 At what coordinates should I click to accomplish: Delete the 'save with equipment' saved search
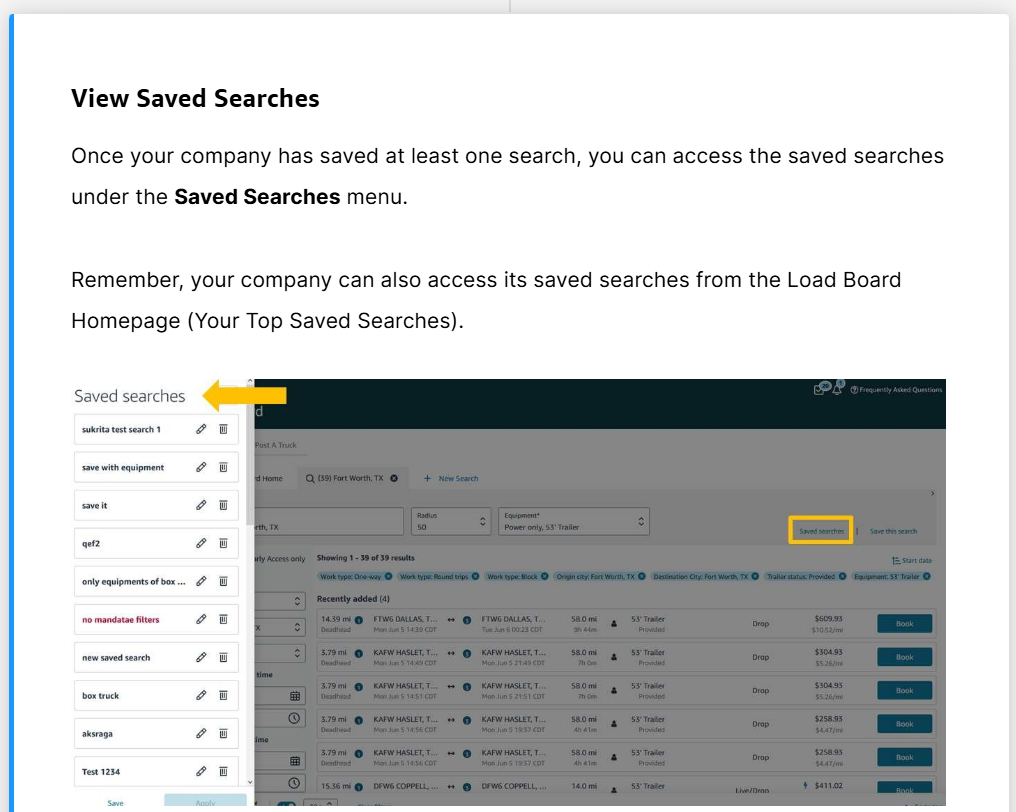tap(223, 467)
